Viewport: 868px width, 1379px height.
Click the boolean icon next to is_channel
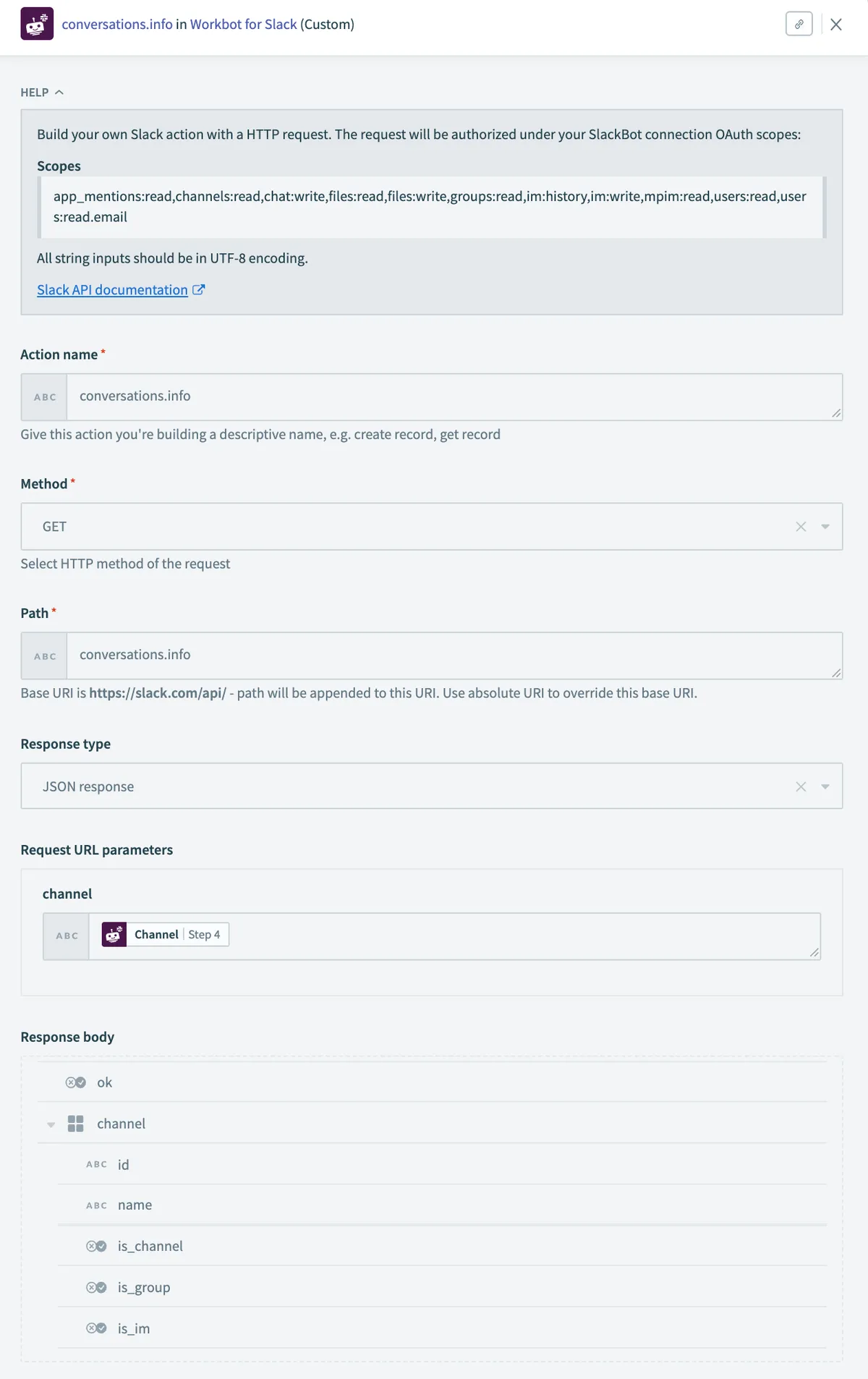[96, 1246]
